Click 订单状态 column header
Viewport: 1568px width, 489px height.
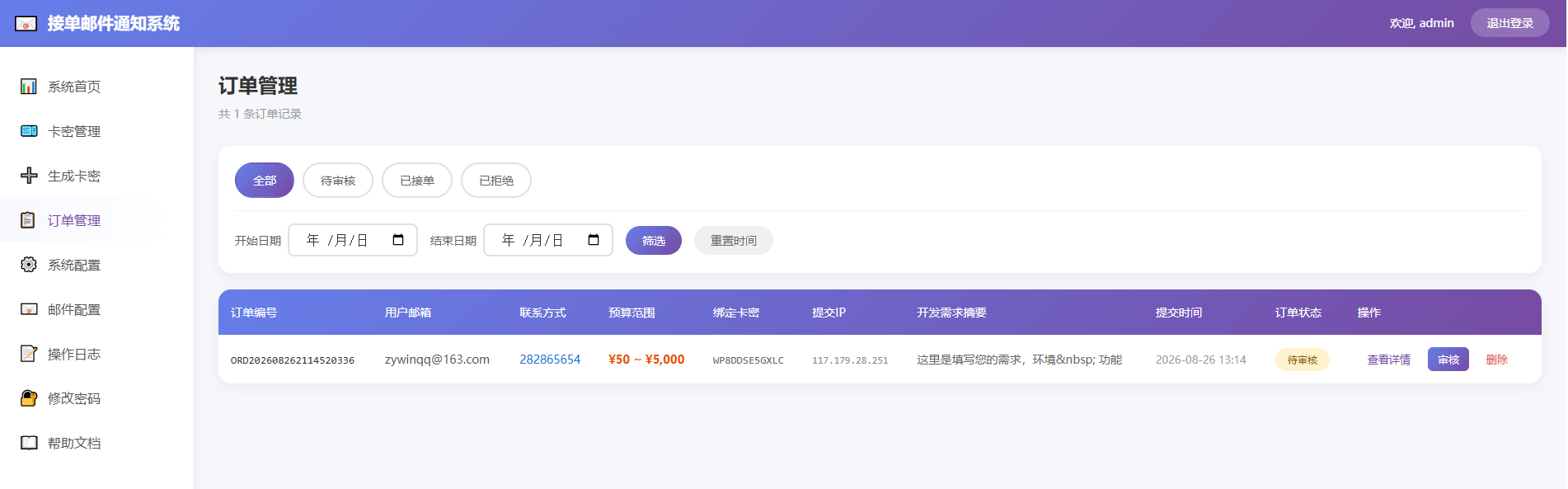(x=1298, y=313)
